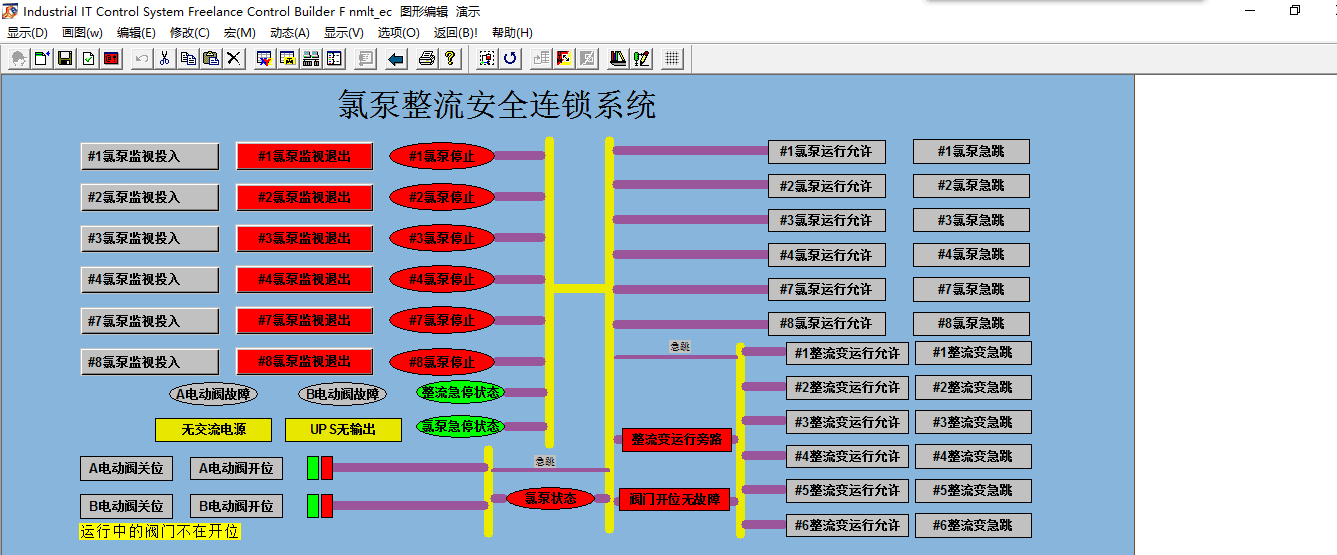Open the 选项(O) menu
Screen dimensions: 1337x555
tap(398, 33)
